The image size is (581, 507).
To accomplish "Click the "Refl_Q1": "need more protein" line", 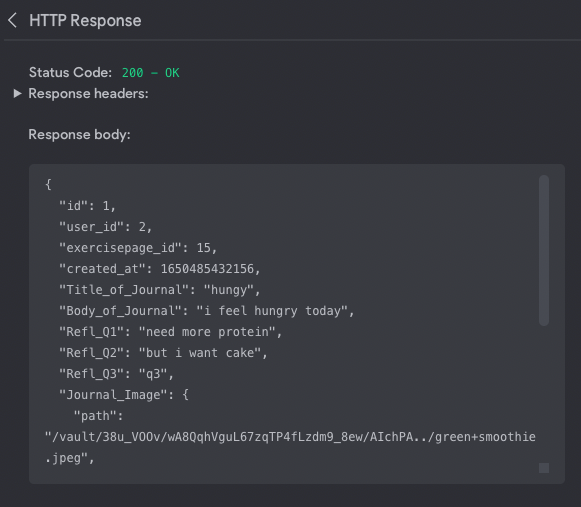I will pyautogui.click(x=170, y=332).
